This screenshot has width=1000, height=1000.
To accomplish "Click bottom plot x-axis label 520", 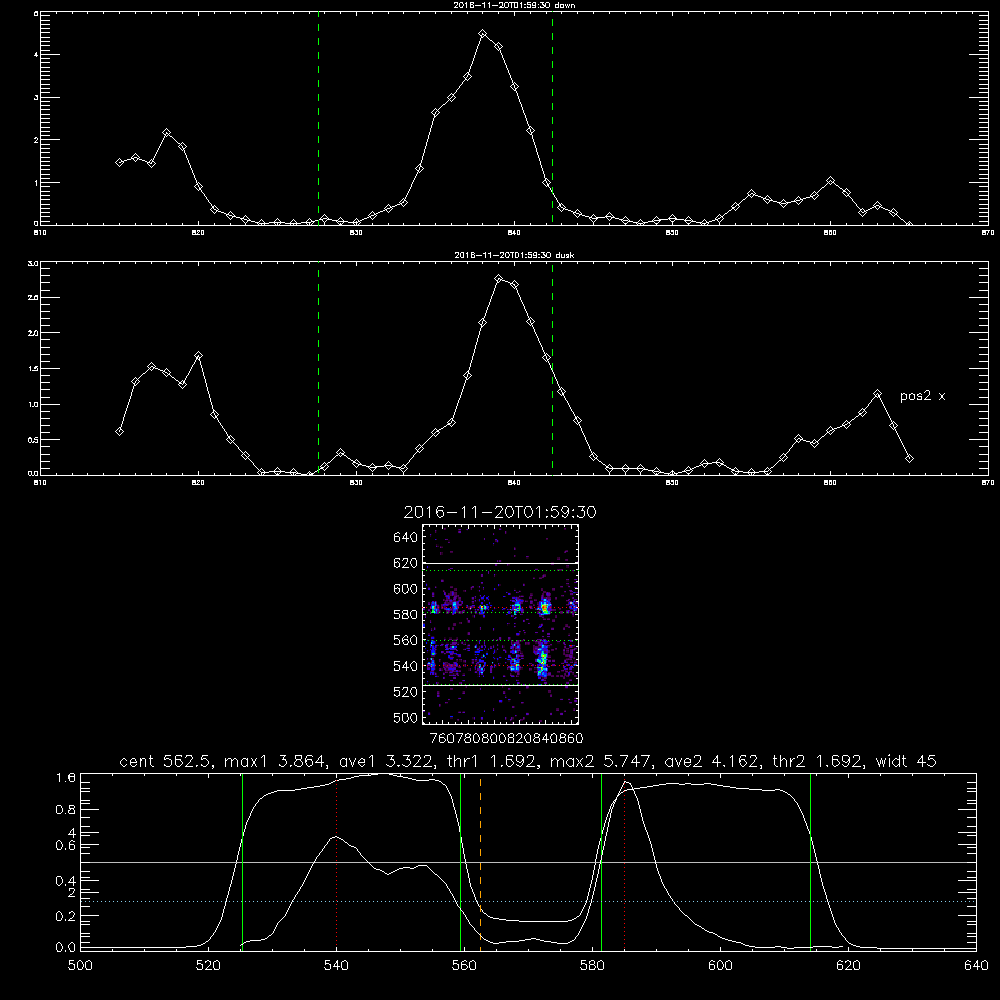I will pyautogui.click(x=209, y=966).
